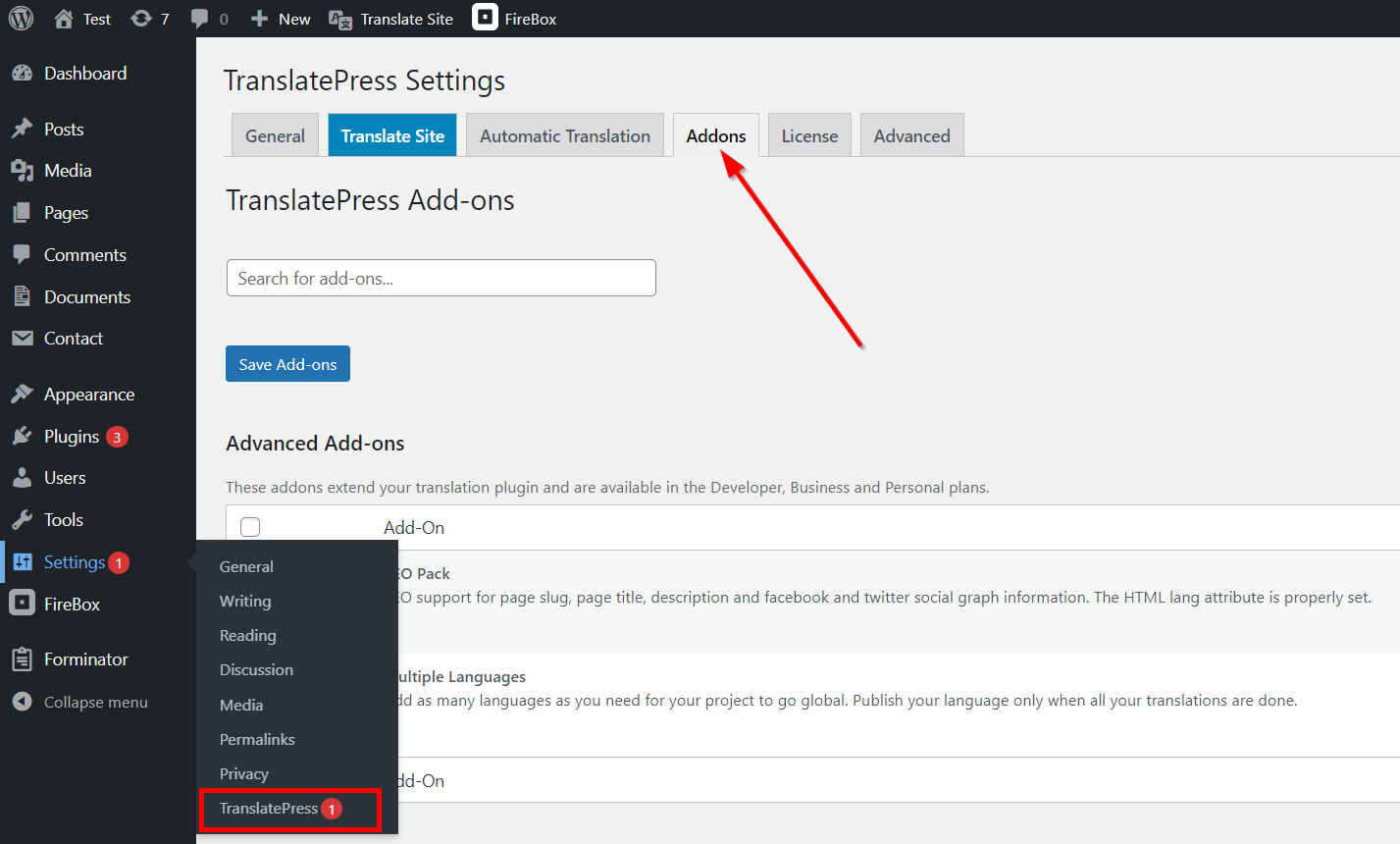Open FireBox from the top admin bar
Screen dimensions: 1400x844
[x=515, y=19]
